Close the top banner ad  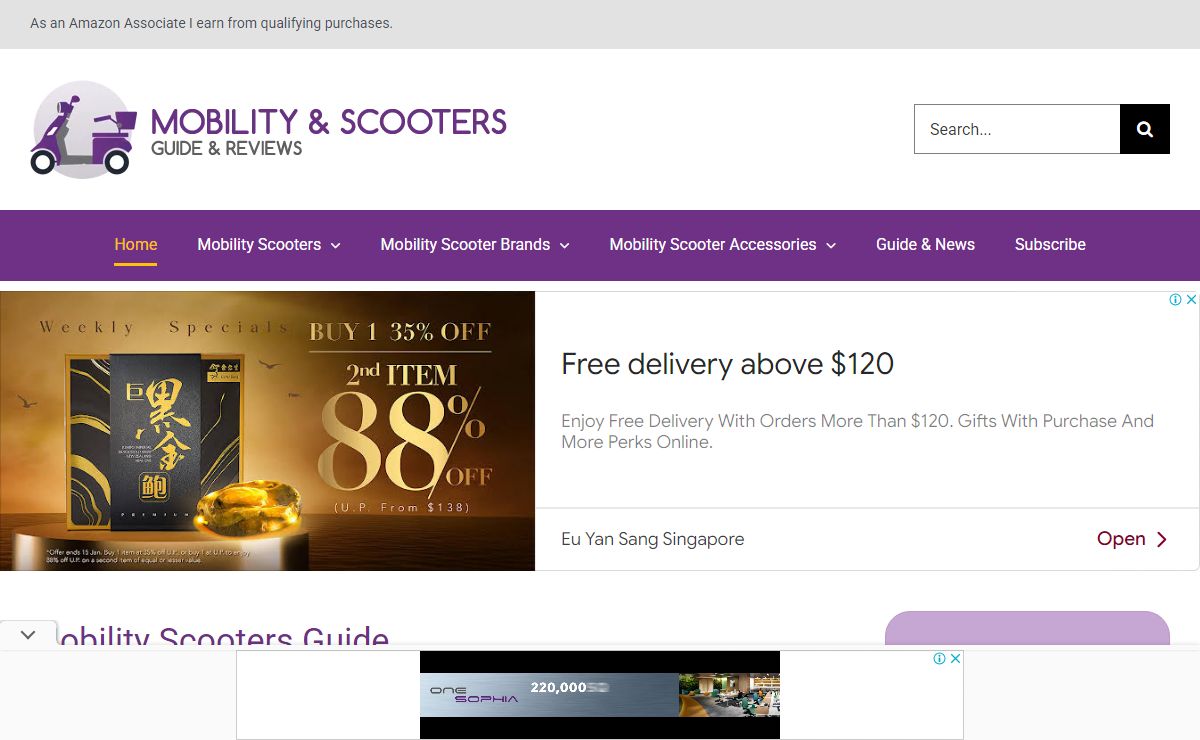[x=1191, y=300]
